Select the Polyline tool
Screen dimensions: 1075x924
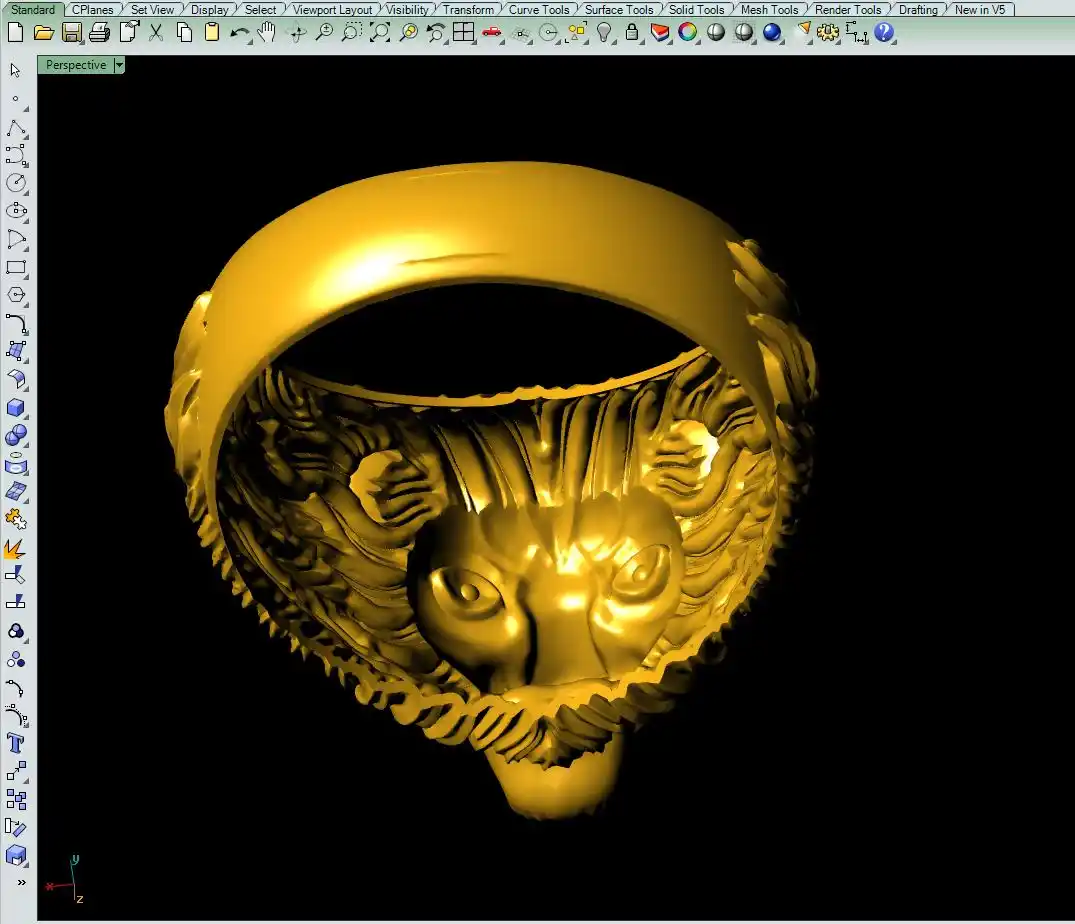click(x=16, y=128)
